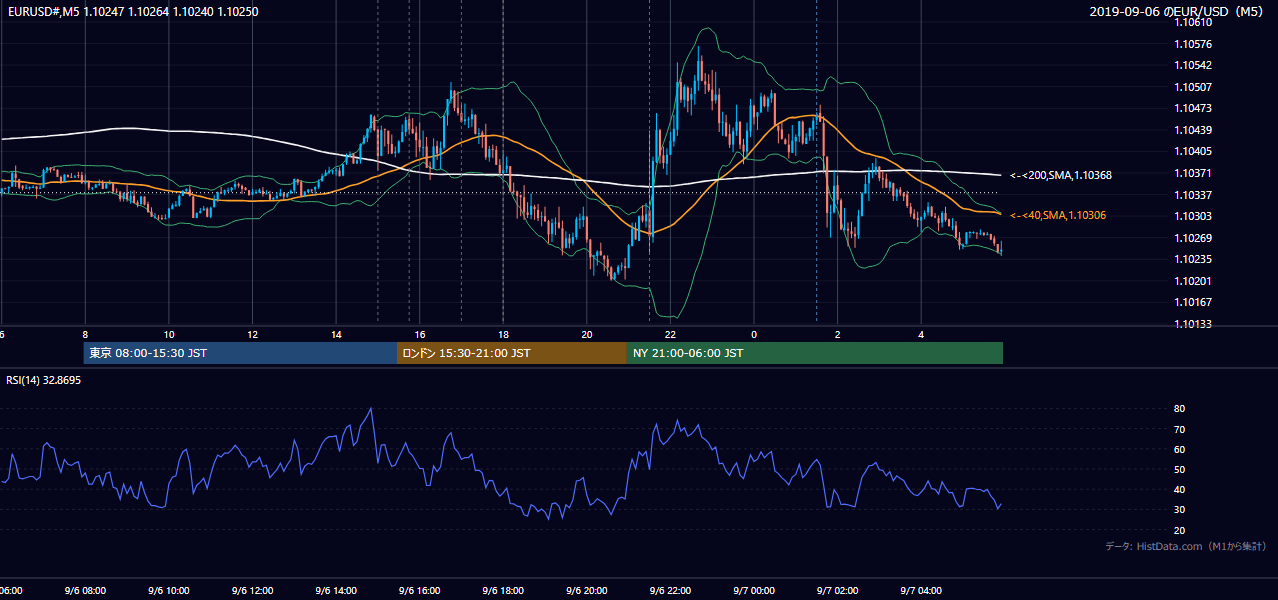Viewport: 1278px width, 600px height.
Task: Click the 9/6 14:00 time axis label
Action: pyautogui.click(x=337, y=591)
